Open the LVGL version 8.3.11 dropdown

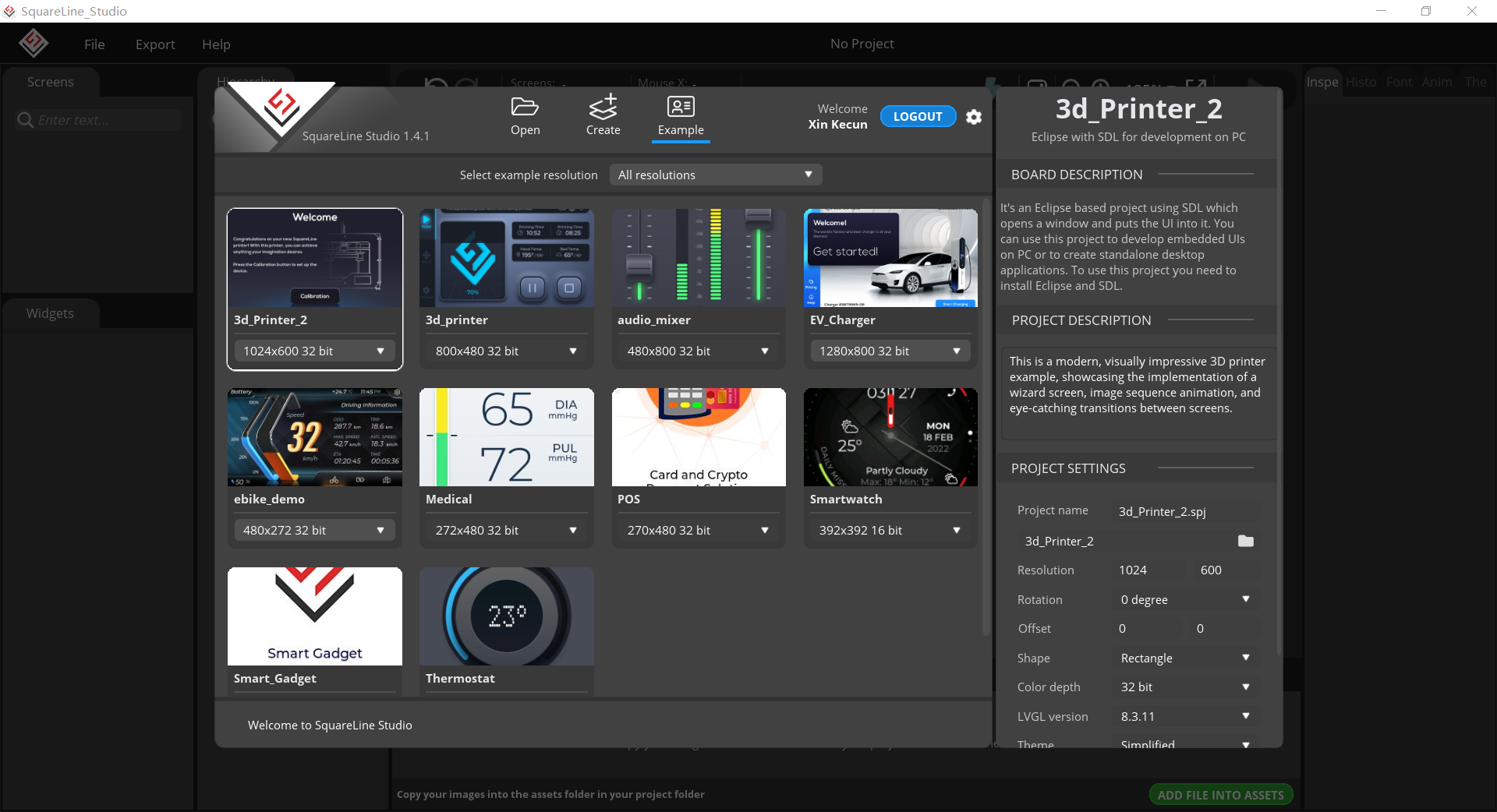1185,716
